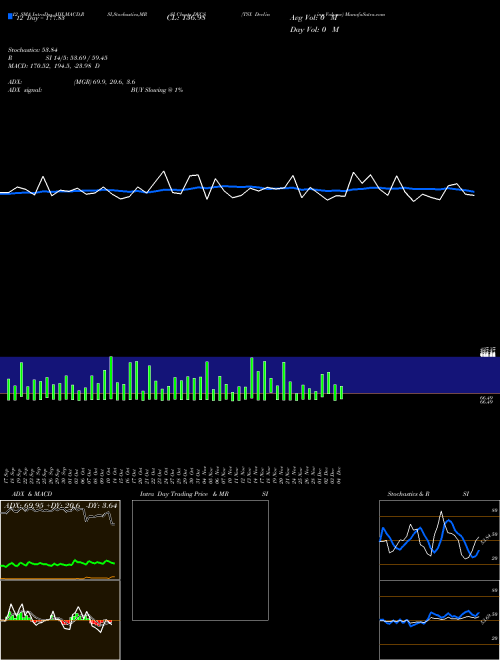Click the first volume bar on the left
The height and width of the screenshot is (660, 500).
(x=8, y=389)
